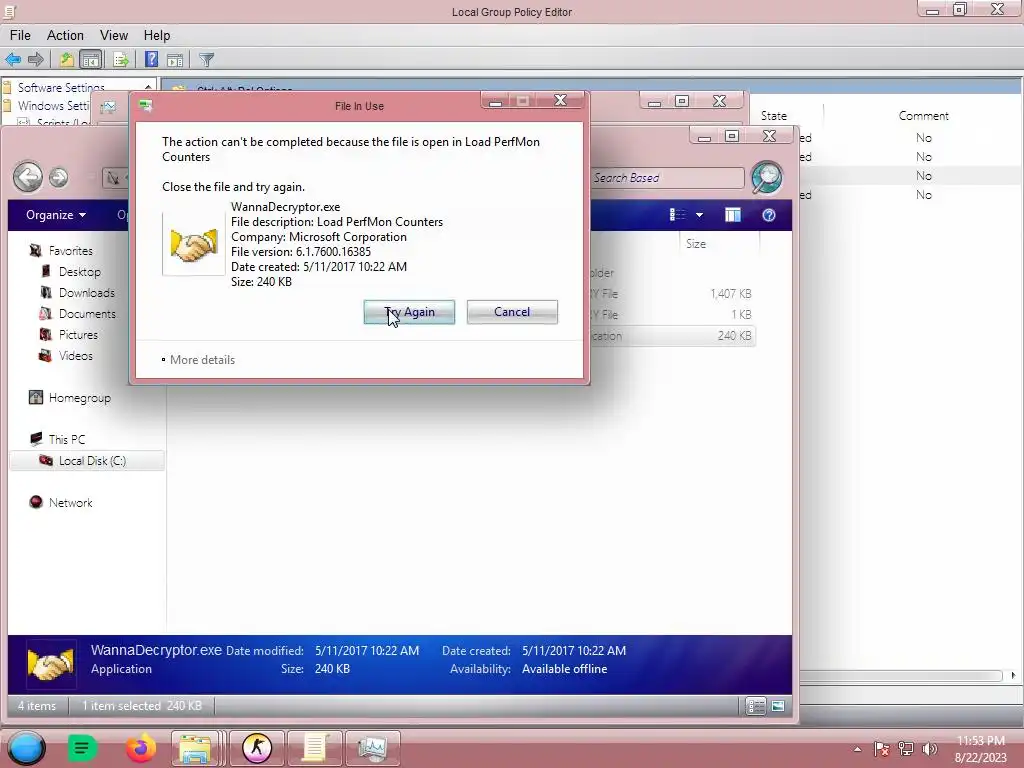Open view options dropdown arrow in Explorer
This screenshot has width=1024, height=768.
(x=699, y=215)
